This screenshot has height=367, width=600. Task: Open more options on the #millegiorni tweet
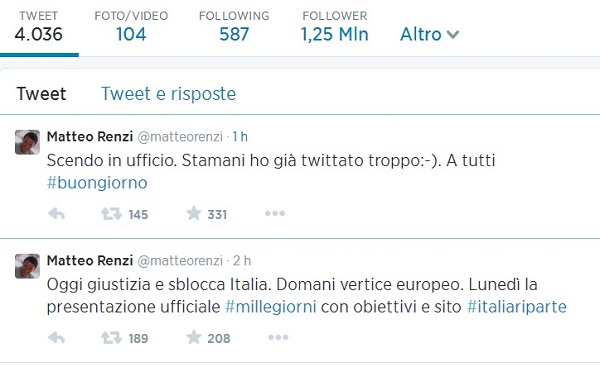click(x=278, y=337)
